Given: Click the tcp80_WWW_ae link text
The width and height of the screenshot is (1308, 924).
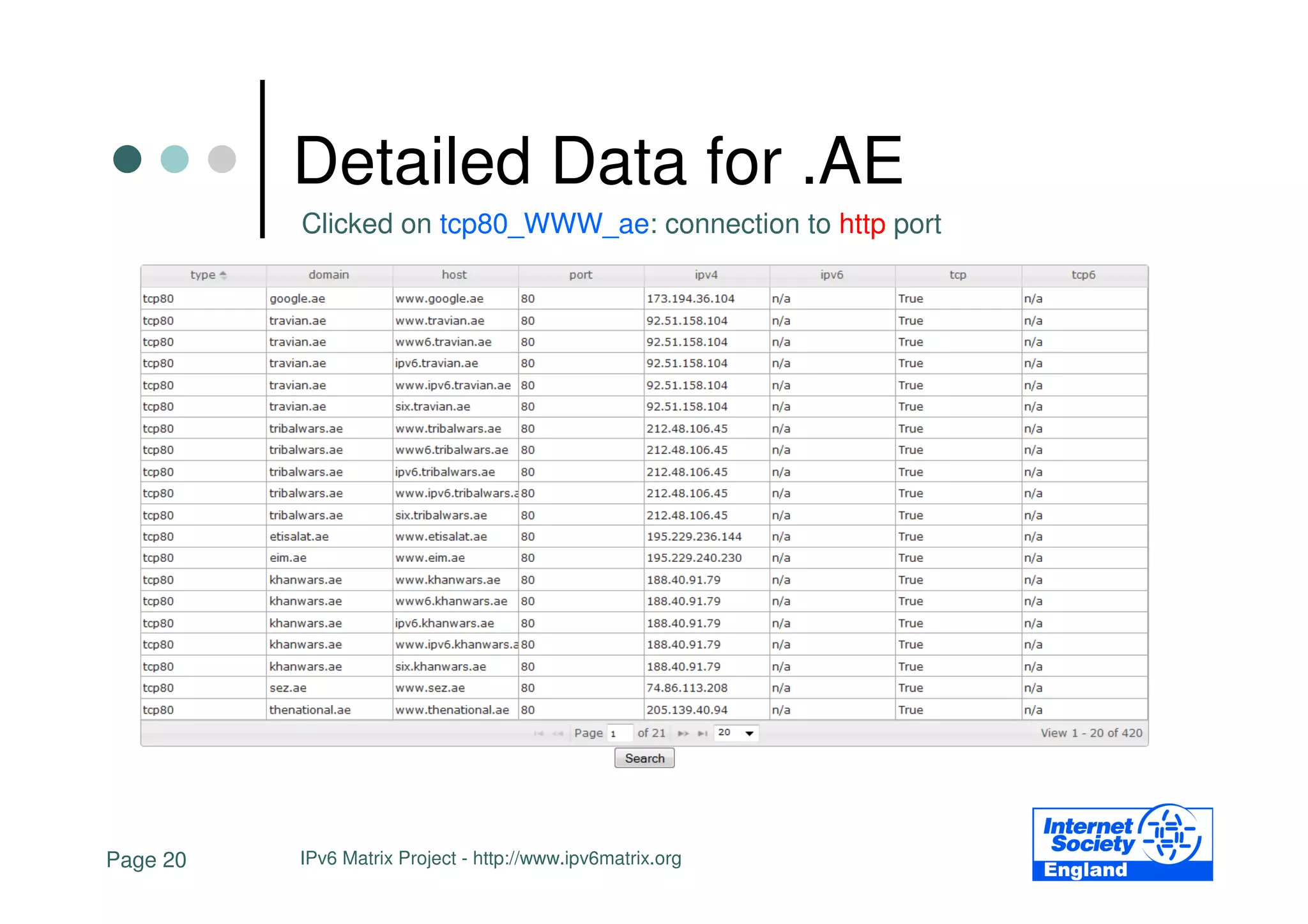Looking at the screenshot, I should [544, 225].
